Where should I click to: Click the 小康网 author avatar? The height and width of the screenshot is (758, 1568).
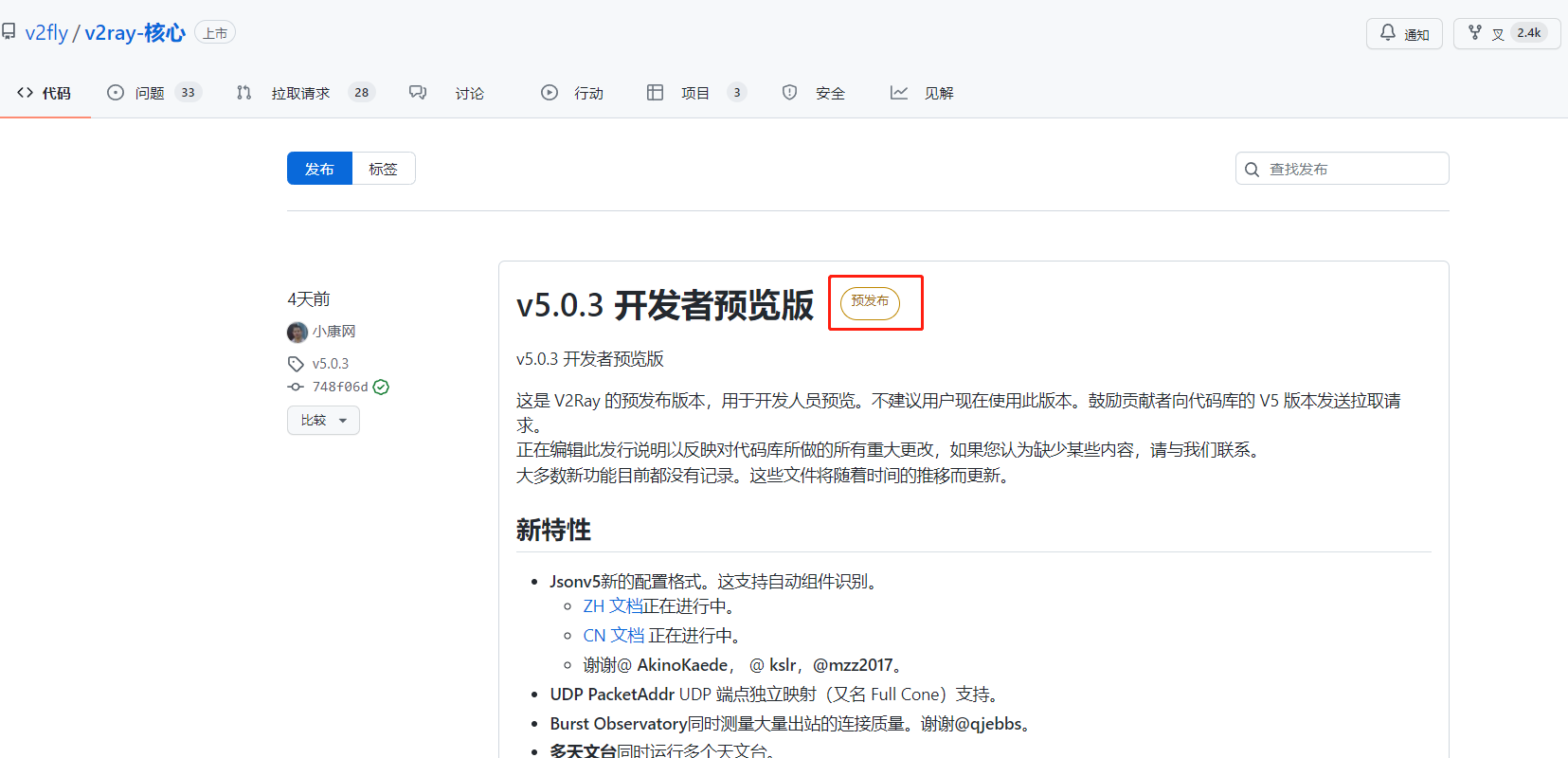297,332
